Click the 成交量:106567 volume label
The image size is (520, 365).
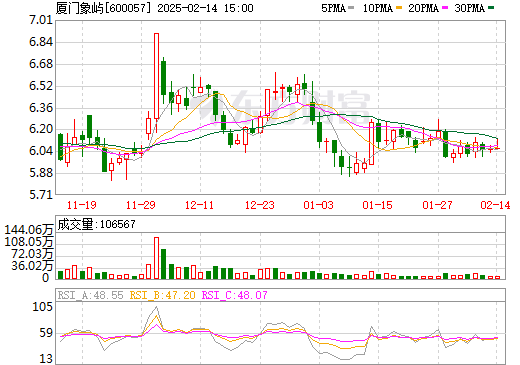[96, 224]
